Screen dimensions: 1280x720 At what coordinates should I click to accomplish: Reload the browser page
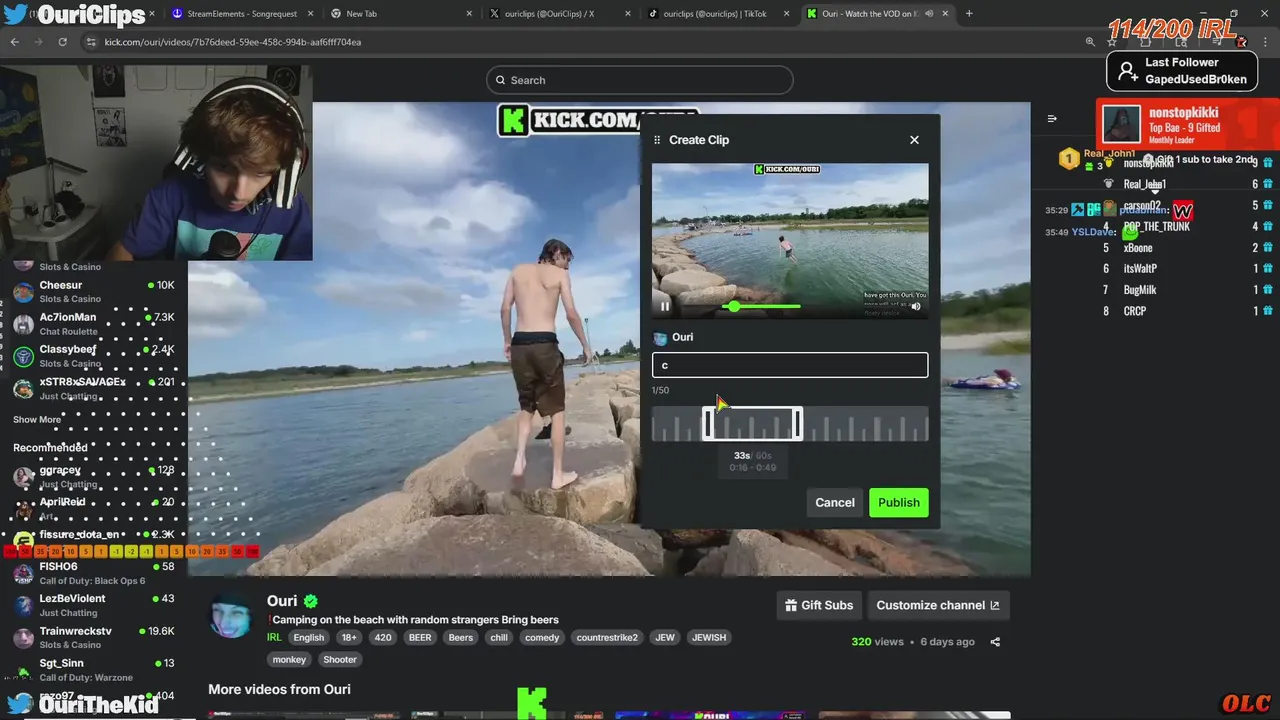[62, 42]
